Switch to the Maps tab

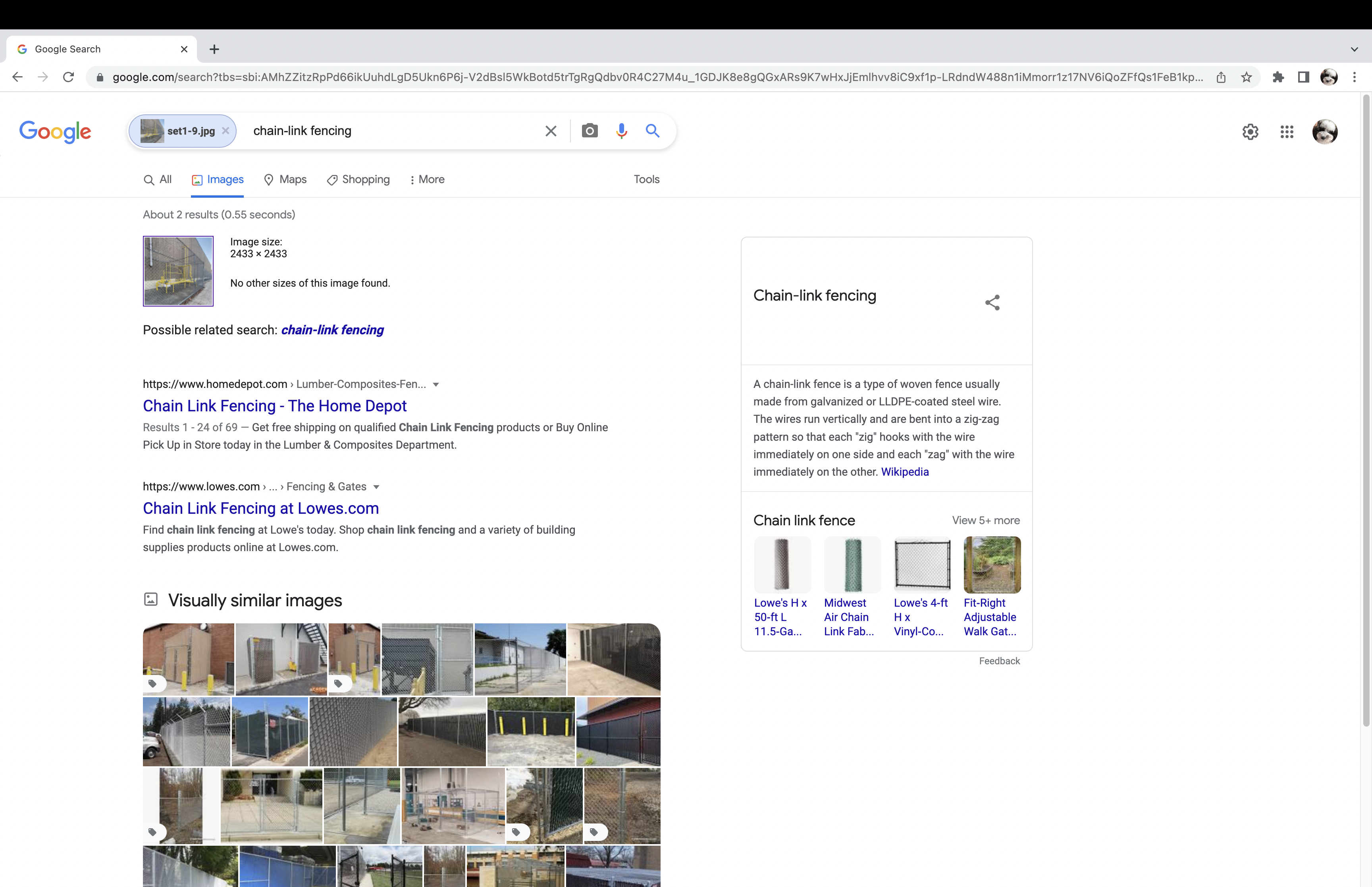tap(285, 180)
